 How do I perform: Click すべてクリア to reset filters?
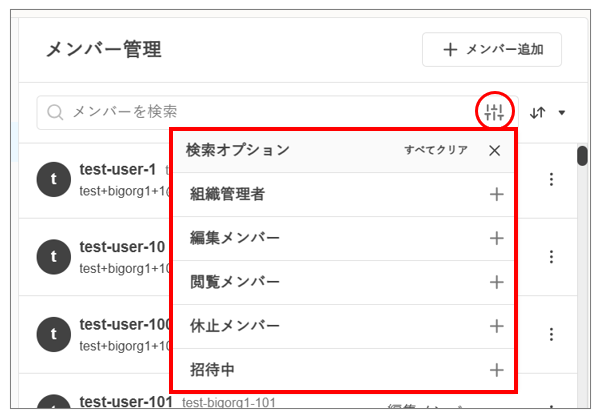tap(436, 150)
